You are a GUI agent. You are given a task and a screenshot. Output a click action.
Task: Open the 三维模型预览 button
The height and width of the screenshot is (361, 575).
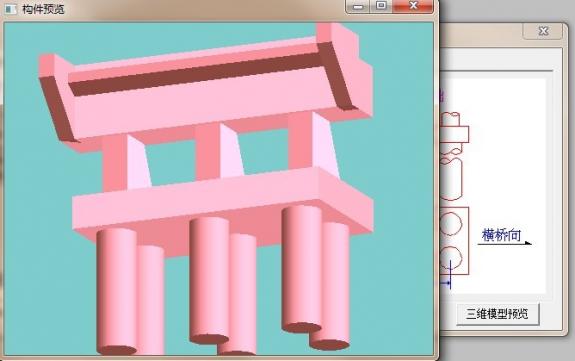(497, 314)
